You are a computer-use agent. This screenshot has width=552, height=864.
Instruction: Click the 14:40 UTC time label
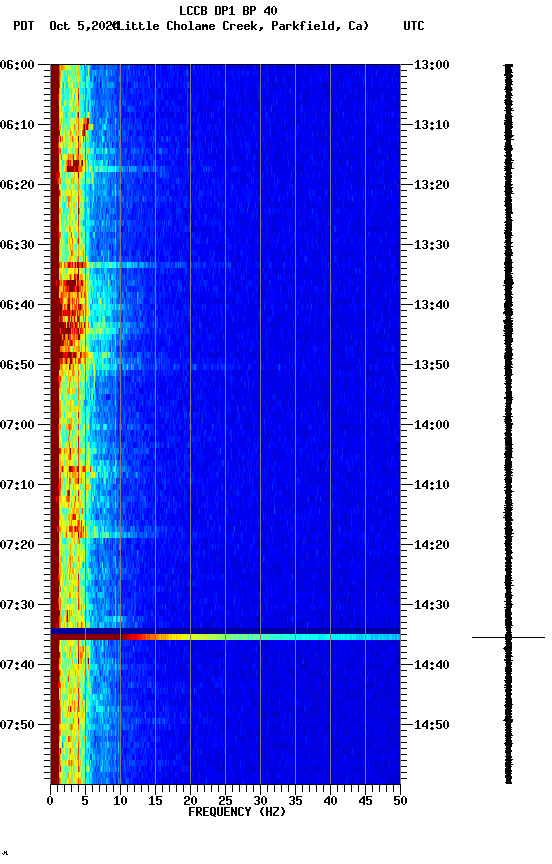point(432,665)
